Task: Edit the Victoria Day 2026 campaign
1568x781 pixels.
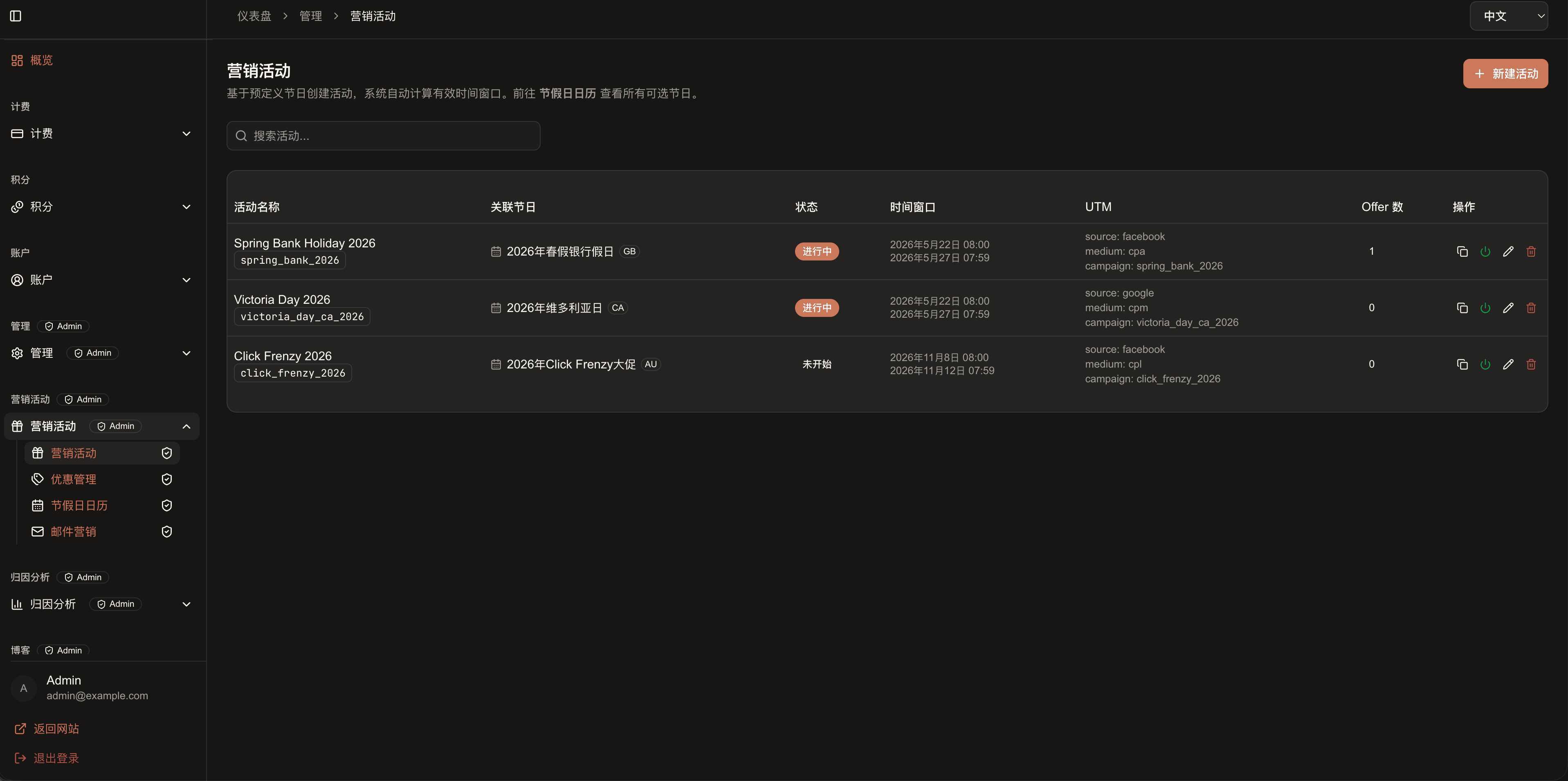Action: (x=1508, y=308)
